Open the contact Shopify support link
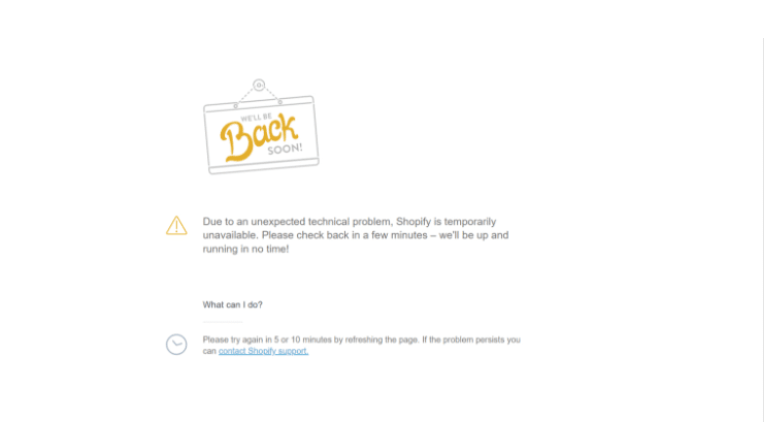The image size is (772, 428). coord(263,351)
